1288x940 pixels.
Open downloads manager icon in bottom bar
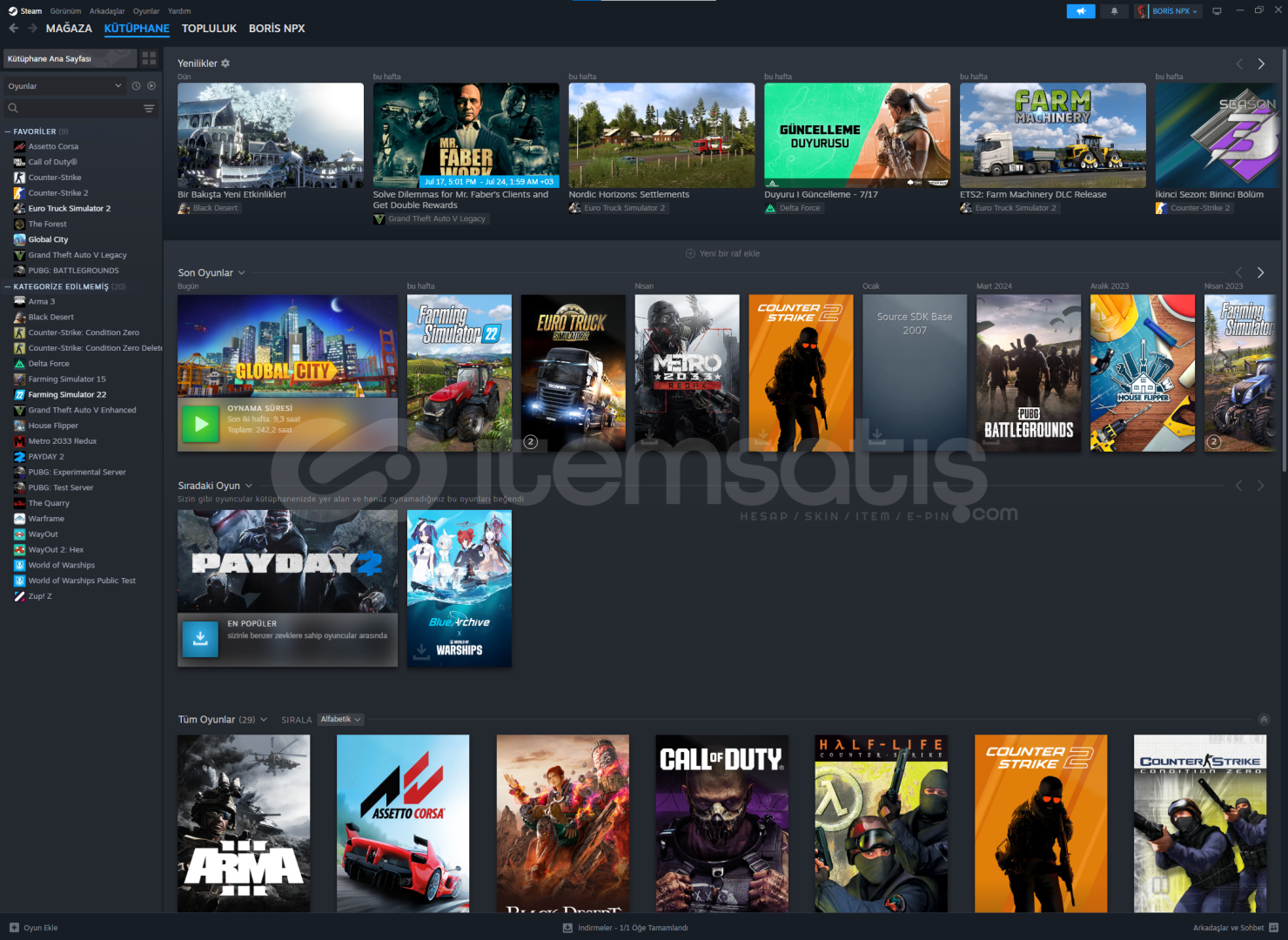(567, 928)
